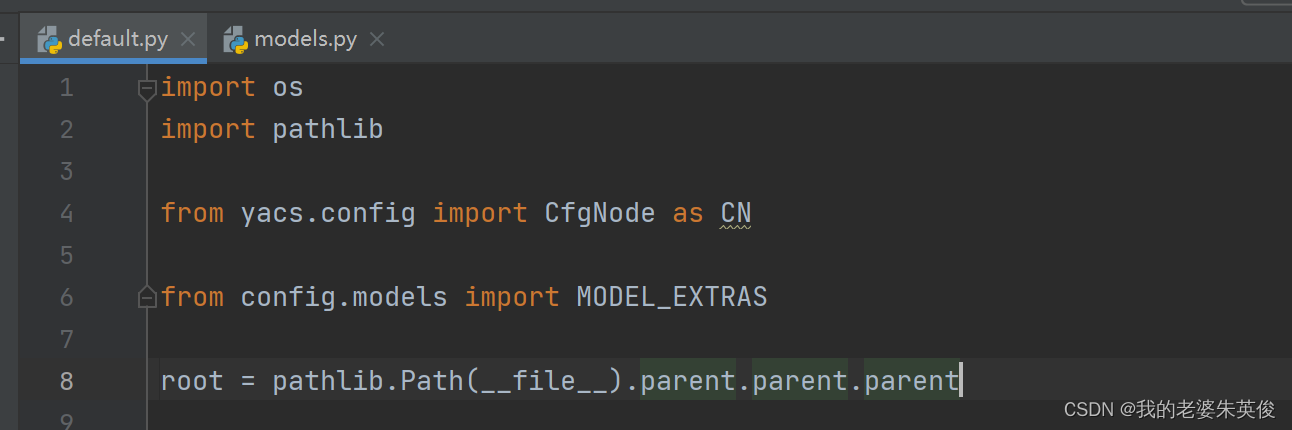Image resolution: width=1292 pixels, height=430 pixels.
Task: Click the CfgNode class name
Action: pos(599,213)
